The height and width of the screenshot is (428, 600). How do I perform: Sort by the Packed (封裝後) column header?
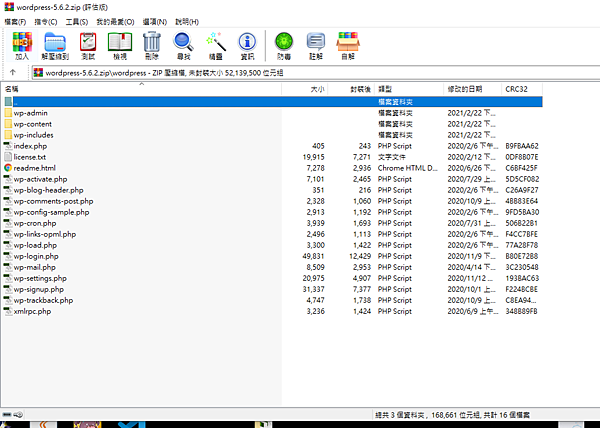point(351,89)
